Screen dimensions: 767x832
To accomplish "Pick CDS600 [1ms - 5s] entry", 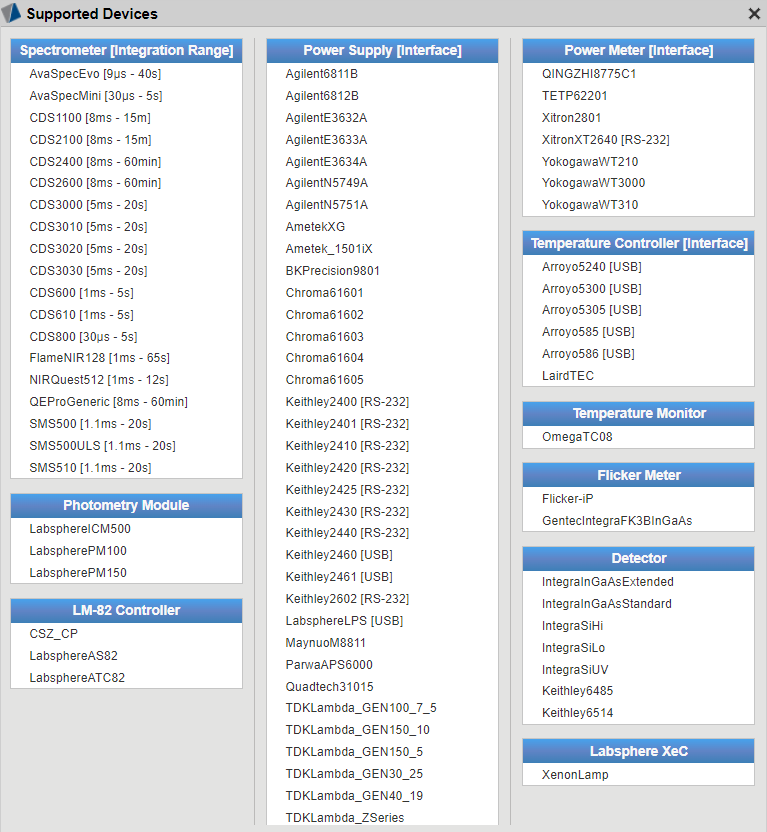I will pos(82,293).
